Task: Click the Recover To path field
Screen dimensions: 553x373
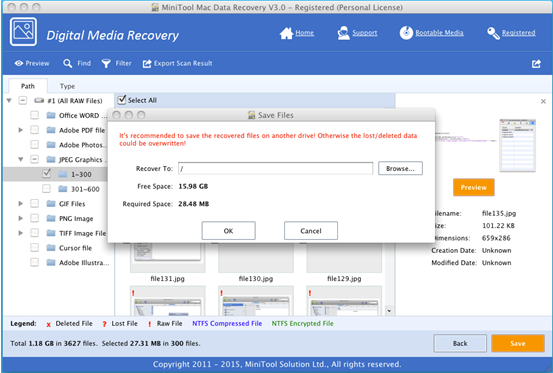Action: [x=275, y=169]
